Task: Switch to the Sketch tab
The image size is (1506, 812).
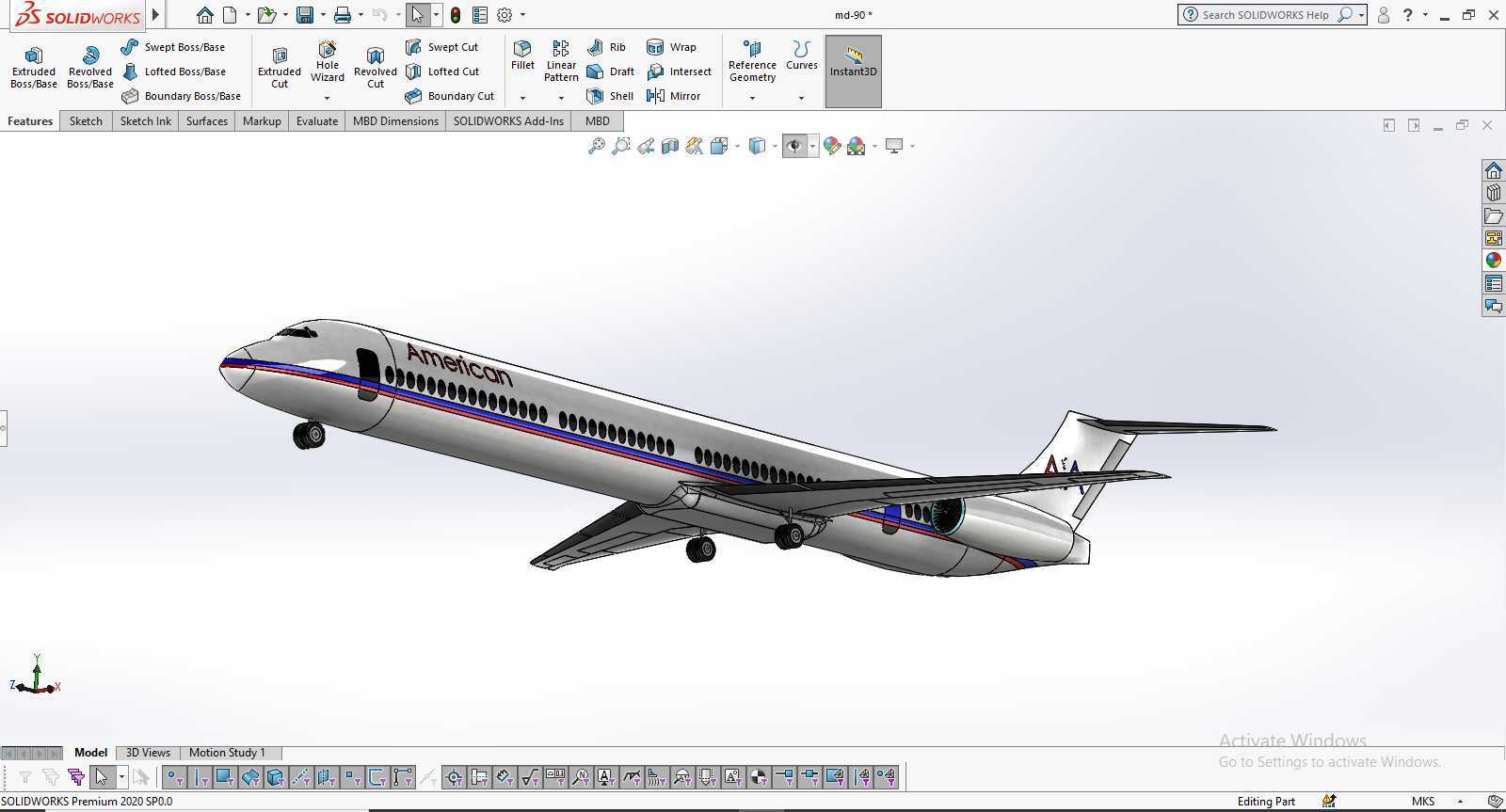Action: tap(86, 121)
